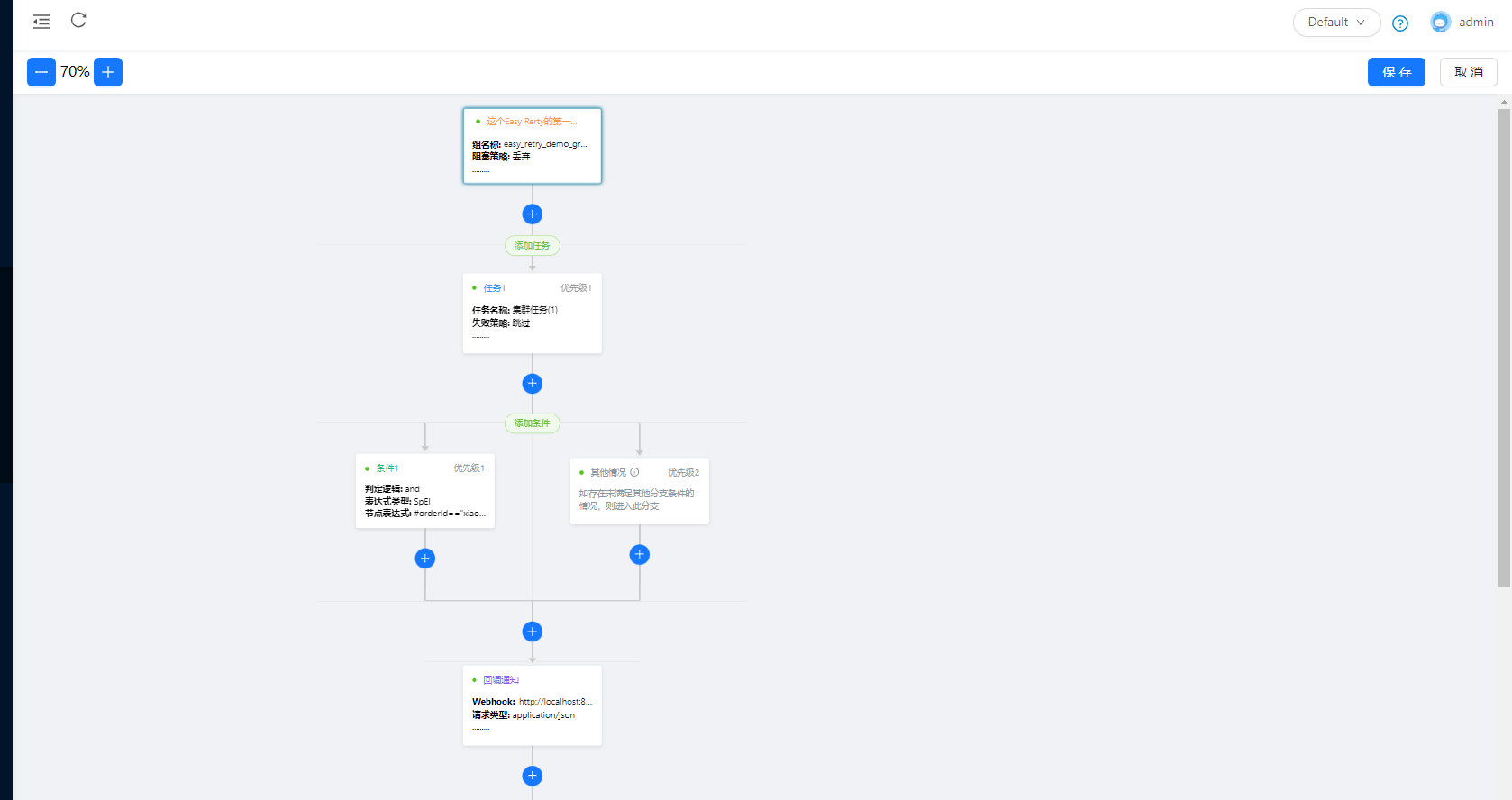
Task: Open the 条件1 condition node card
Action: click(x=425, y=491)
